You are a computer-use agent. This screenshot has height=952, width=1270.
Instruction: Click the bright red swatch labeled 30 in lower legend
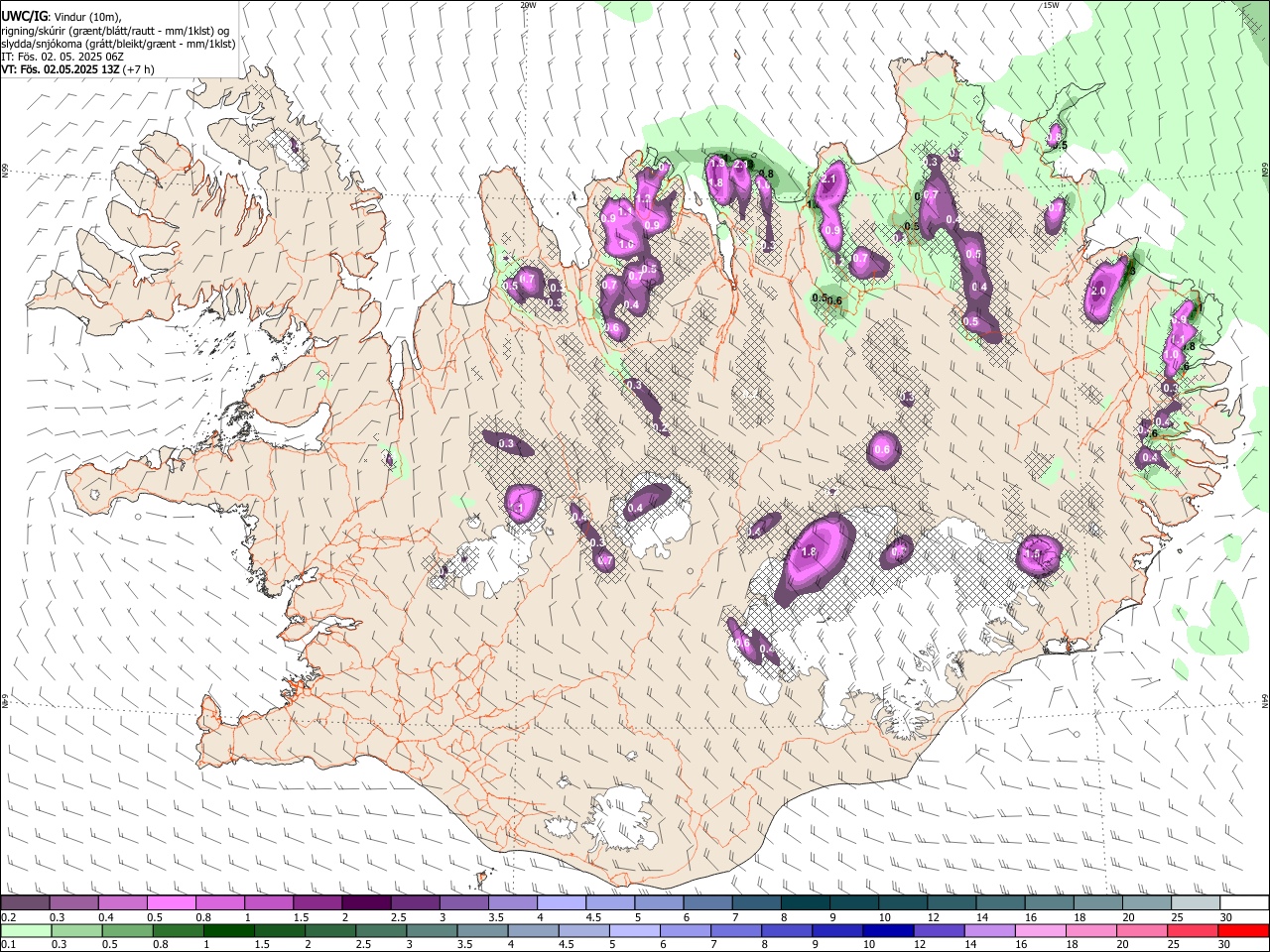1243,930
